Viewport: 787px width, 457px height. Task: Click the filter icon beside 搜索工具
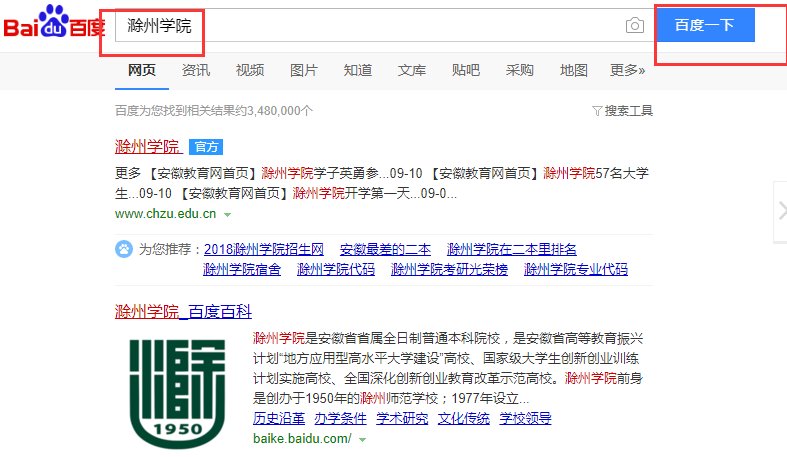click(597, 111)
